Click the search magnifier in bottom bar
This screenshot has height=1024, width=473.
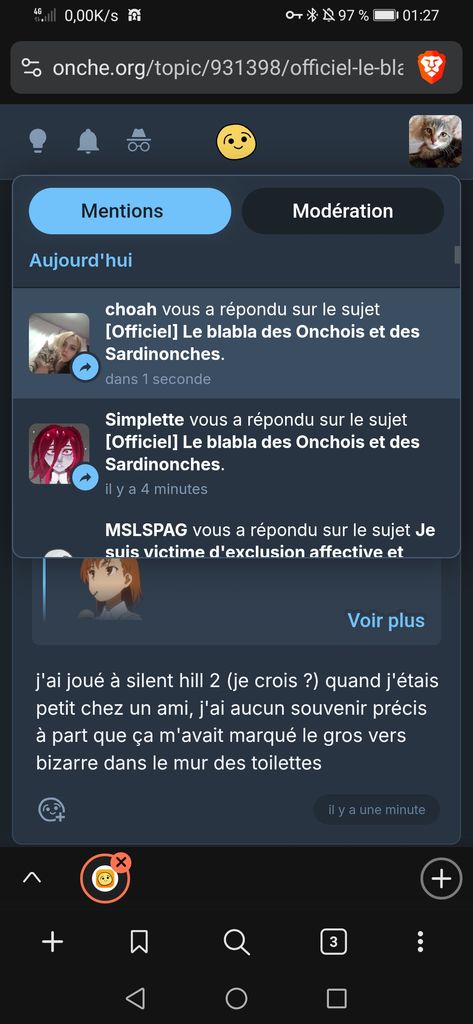(236, 941)
